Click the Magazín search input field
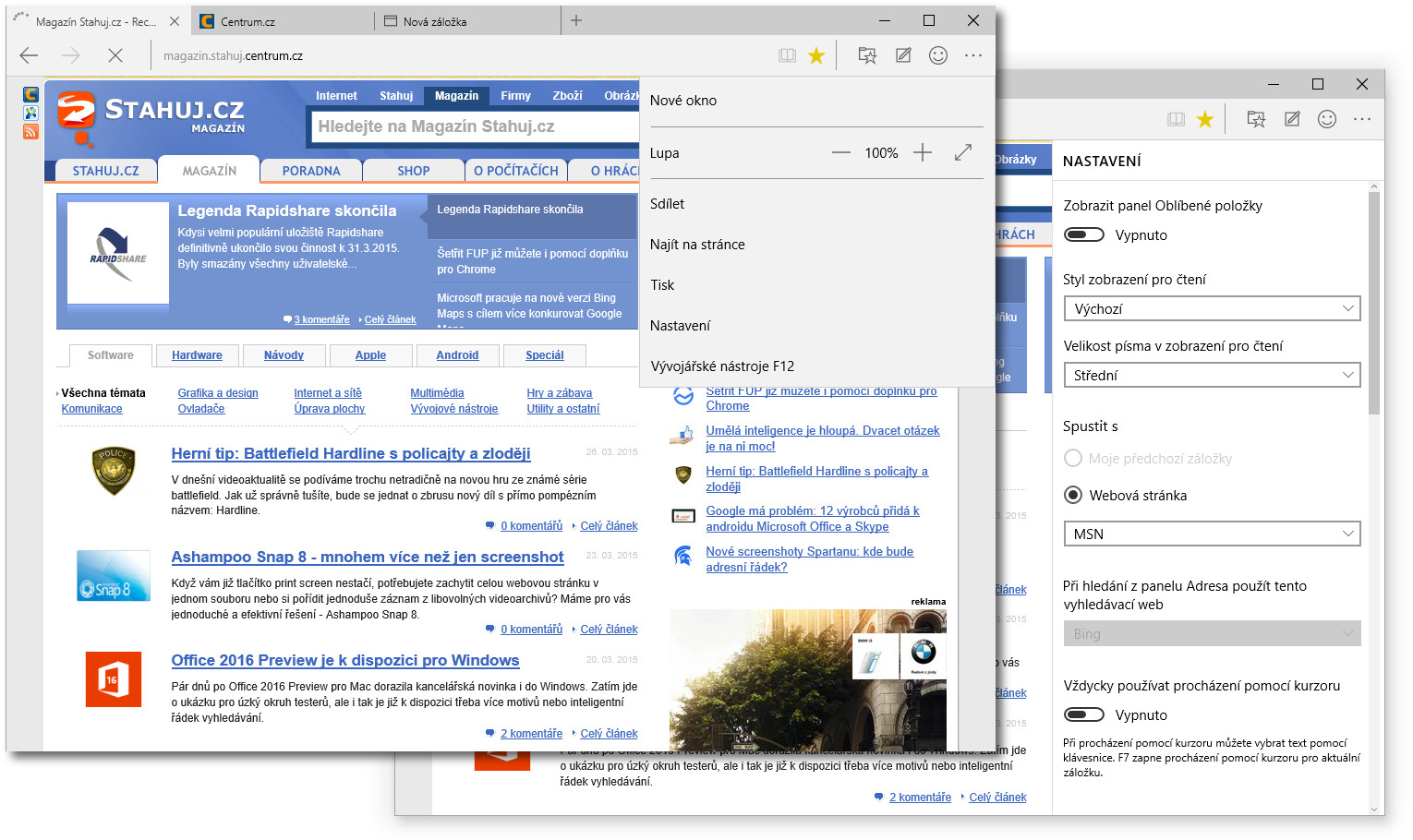 click(x=476, y=126)
